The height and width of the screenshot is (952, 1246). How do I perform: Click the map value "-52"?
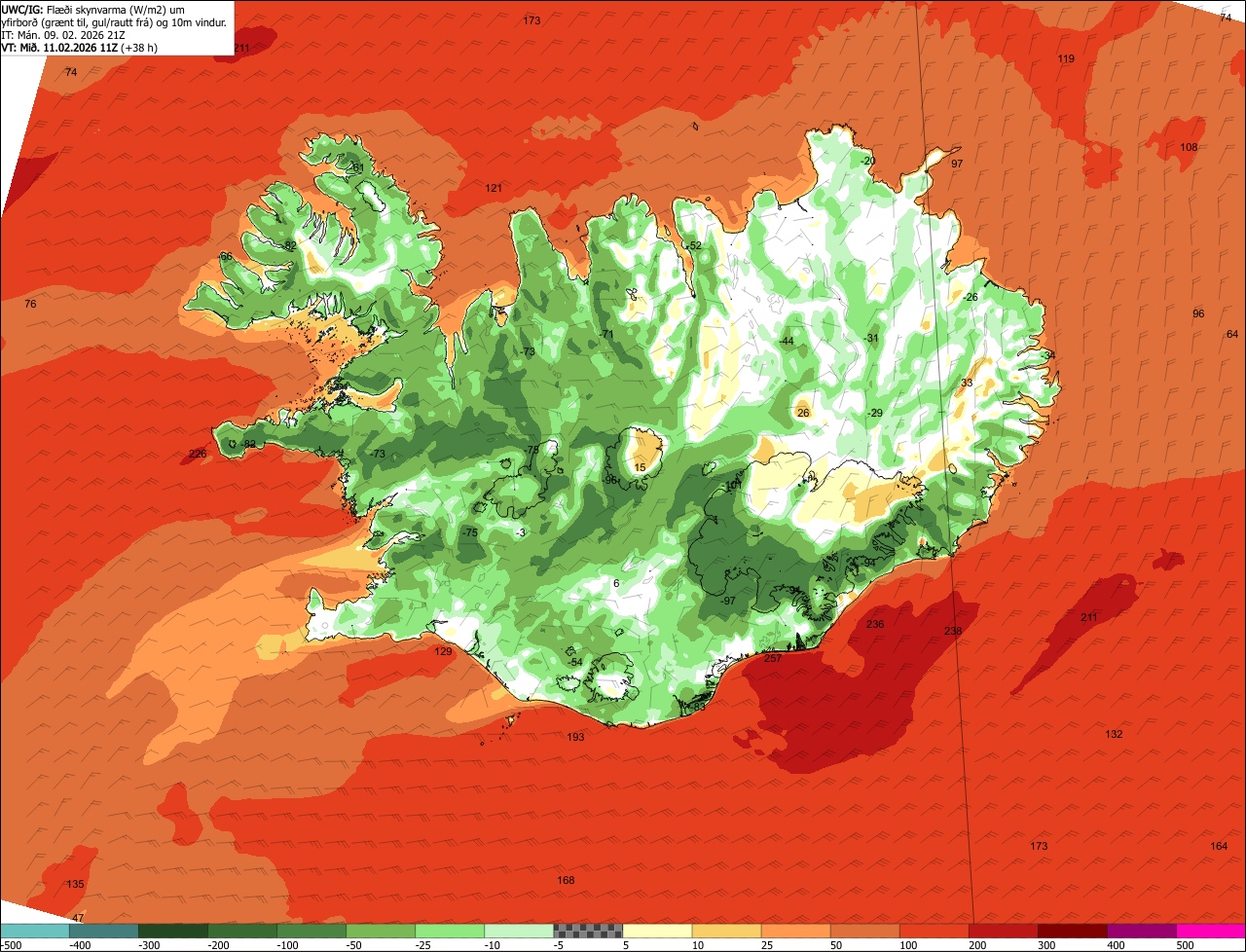(x=693, y=245)
